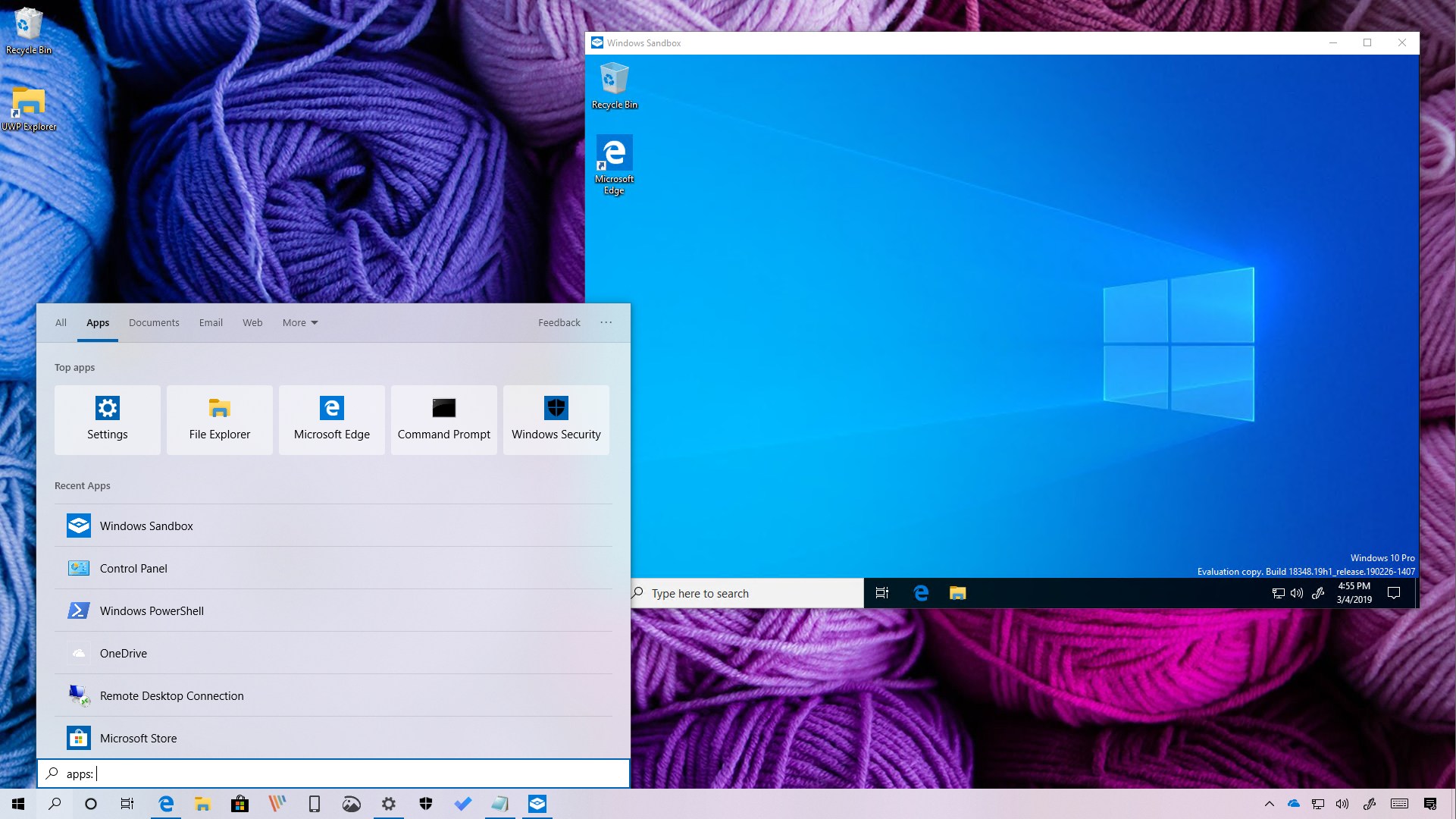1456x819 pixels.
Task: Open the colorful striped app on taskbar
Action: [x=277, y=804]
